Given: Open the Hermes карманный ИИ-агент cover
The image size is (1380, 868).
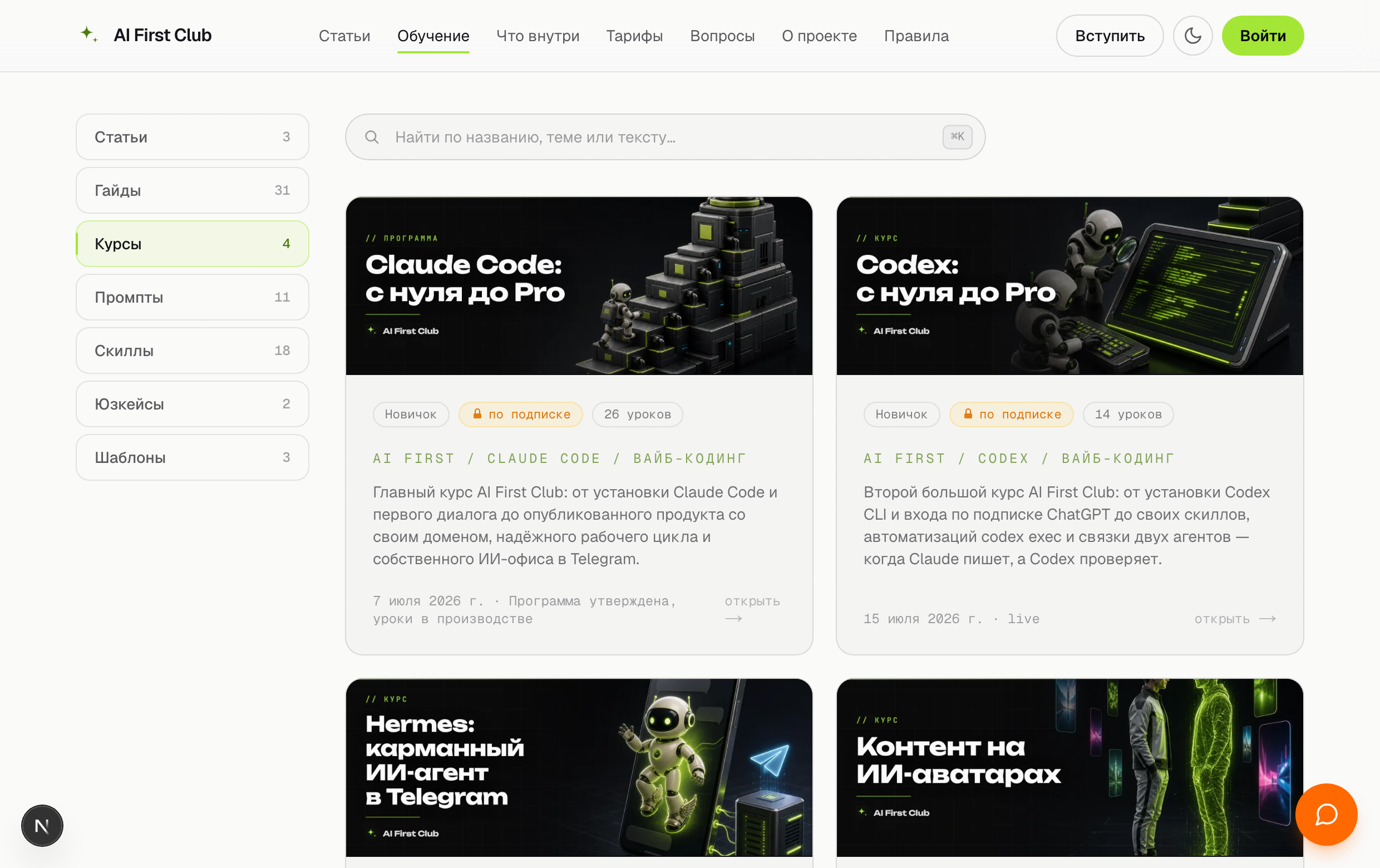Looking at the screenshot, I should [579, 768].
